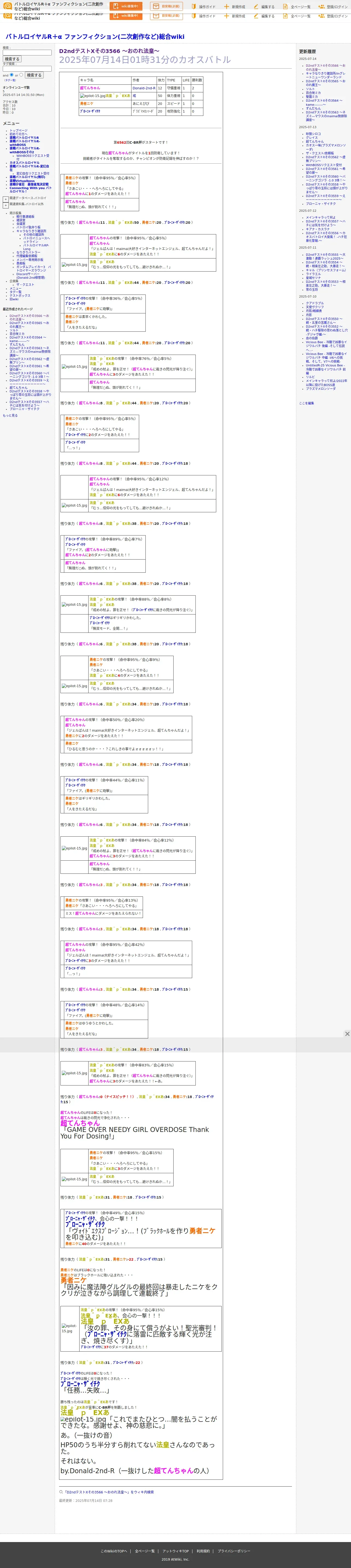The image size is (351, 1568).
Task: Open 直轄@雀荘 最強雀鬼決定戦 menu link
Action: [x=29, y=184]
